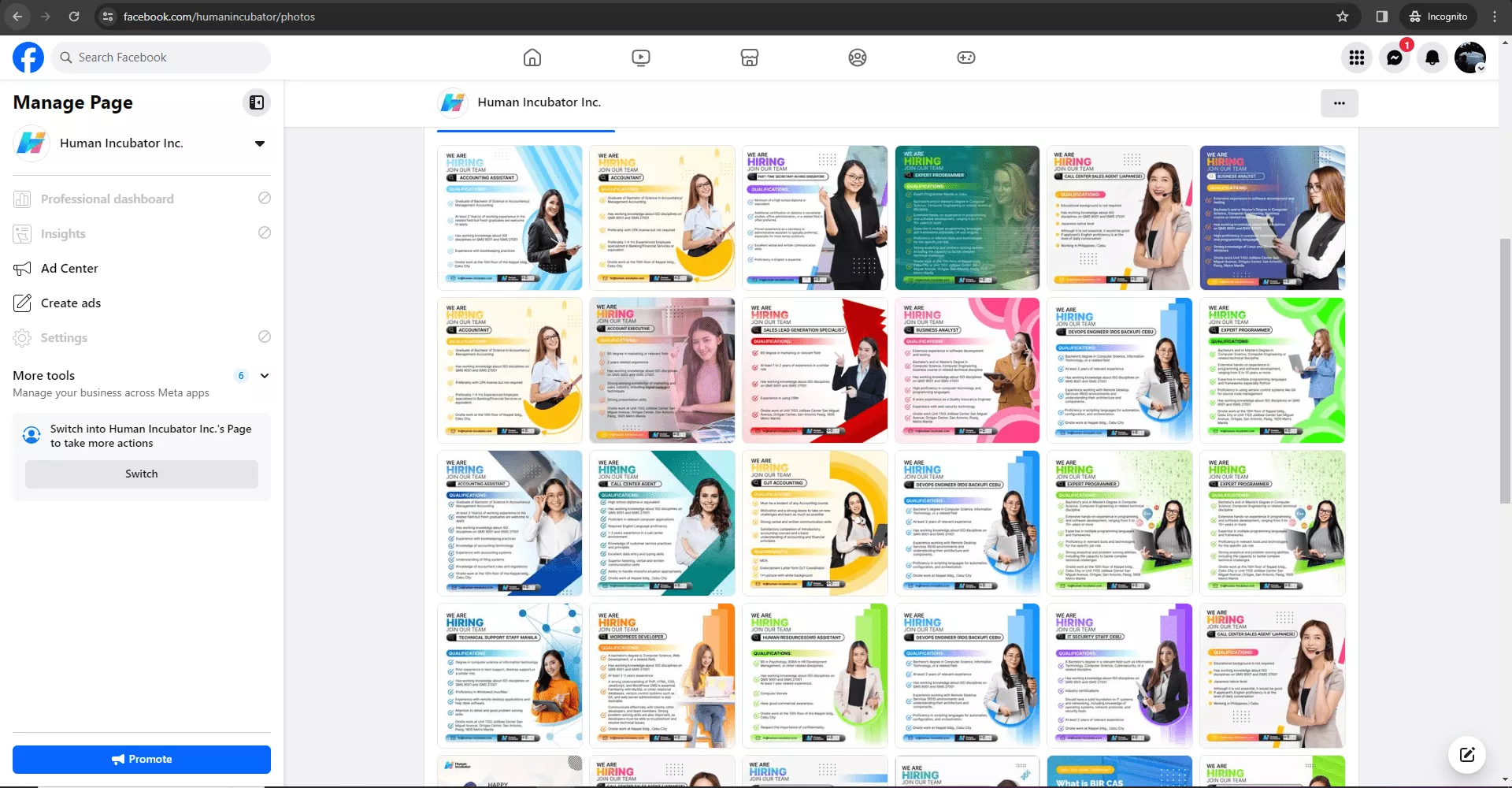Image resolution: width=1512 pixels, height=788 pixels.
Task: Select Create ads in sidebar
Action: (x=71, y=303)
